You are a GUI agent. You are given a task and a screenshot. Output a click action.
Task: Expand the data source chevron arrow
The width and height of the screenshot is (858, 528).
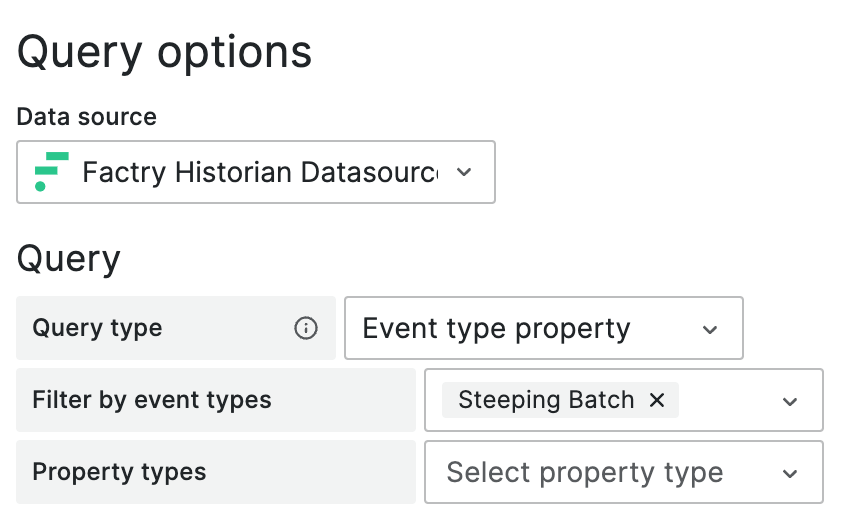[x=464, y=172]
